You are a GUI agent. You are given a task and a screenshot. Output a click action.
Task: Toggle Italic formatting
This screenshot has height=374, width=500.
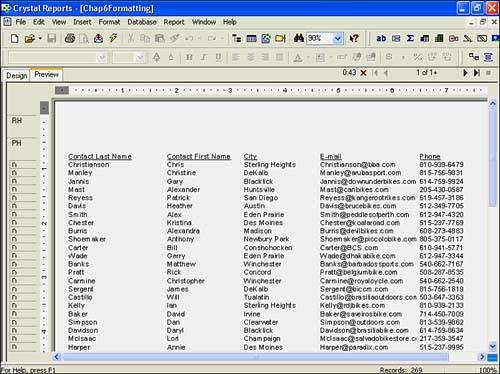point(204,57)
